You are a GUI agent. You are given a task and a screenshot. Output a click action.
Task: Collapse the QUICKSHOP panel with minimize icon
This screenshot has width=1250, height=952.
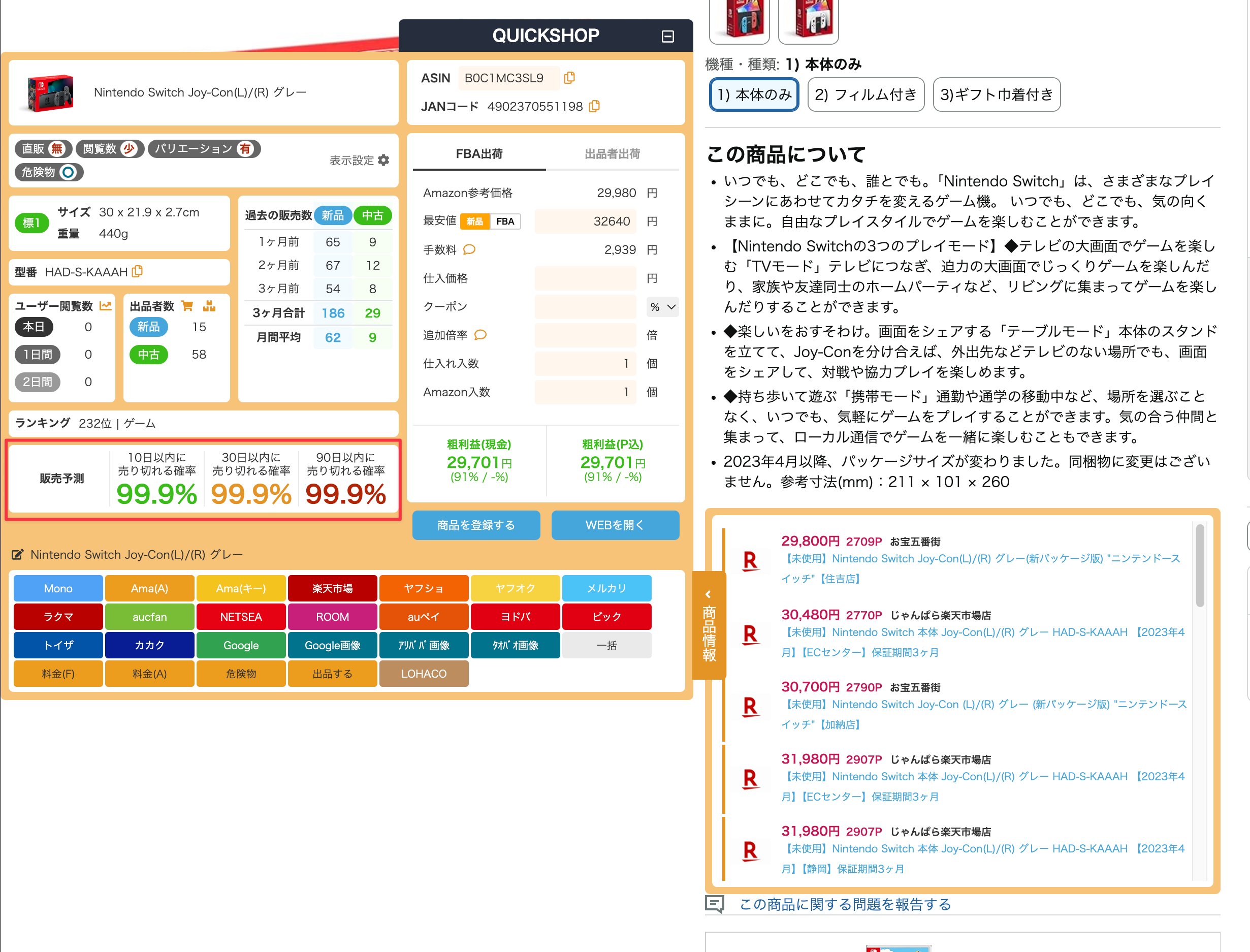coord(667,36)
